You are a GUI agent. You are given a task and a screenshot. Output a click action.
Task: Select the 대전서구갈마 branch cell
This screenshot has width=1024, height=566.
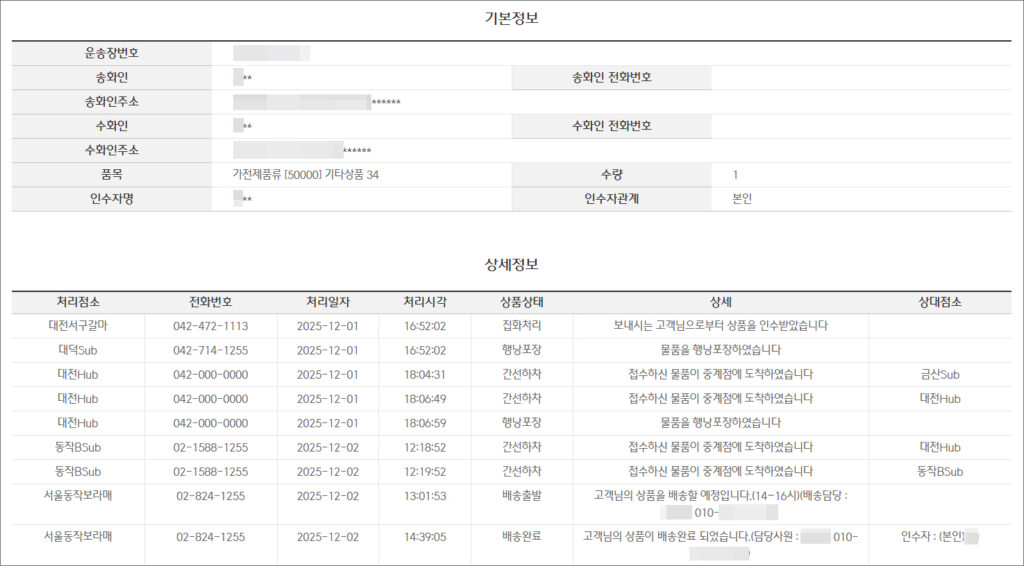coord(78,326)
